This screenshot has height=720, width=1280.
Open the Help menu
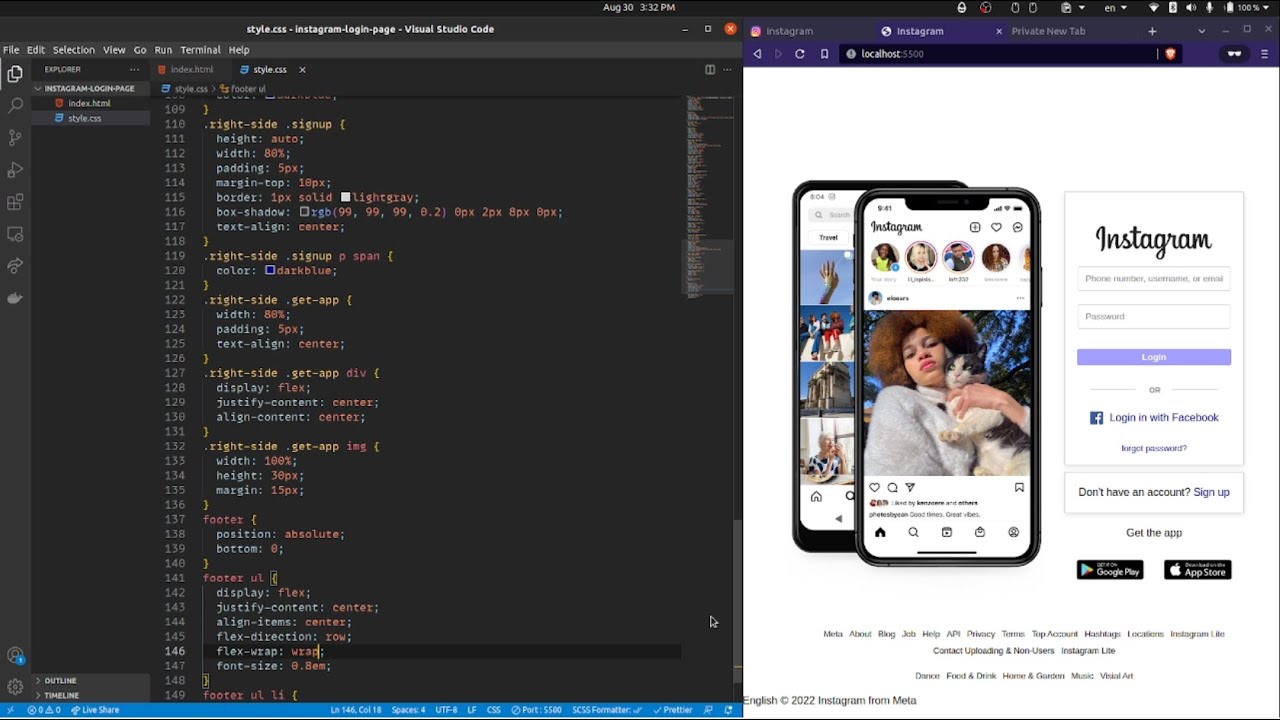(239, 49)
